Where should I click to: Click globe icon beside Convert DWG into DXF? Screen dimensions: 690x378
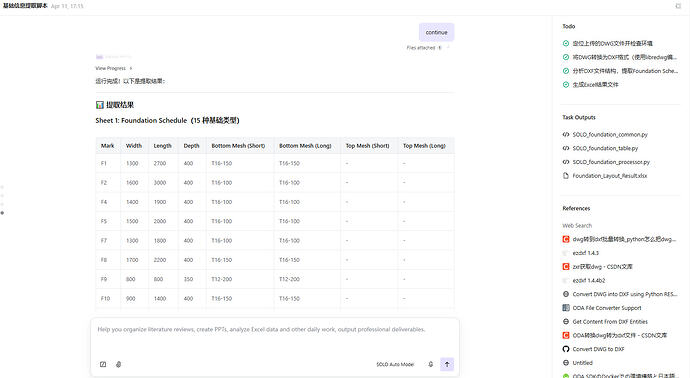[x=566, y=294]
